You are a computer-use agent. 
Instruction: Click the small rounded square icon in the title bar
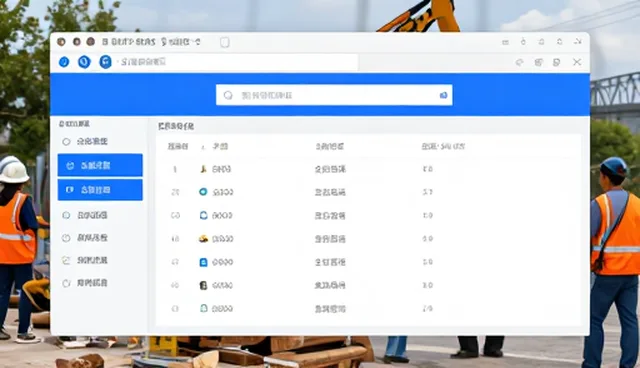224,42
